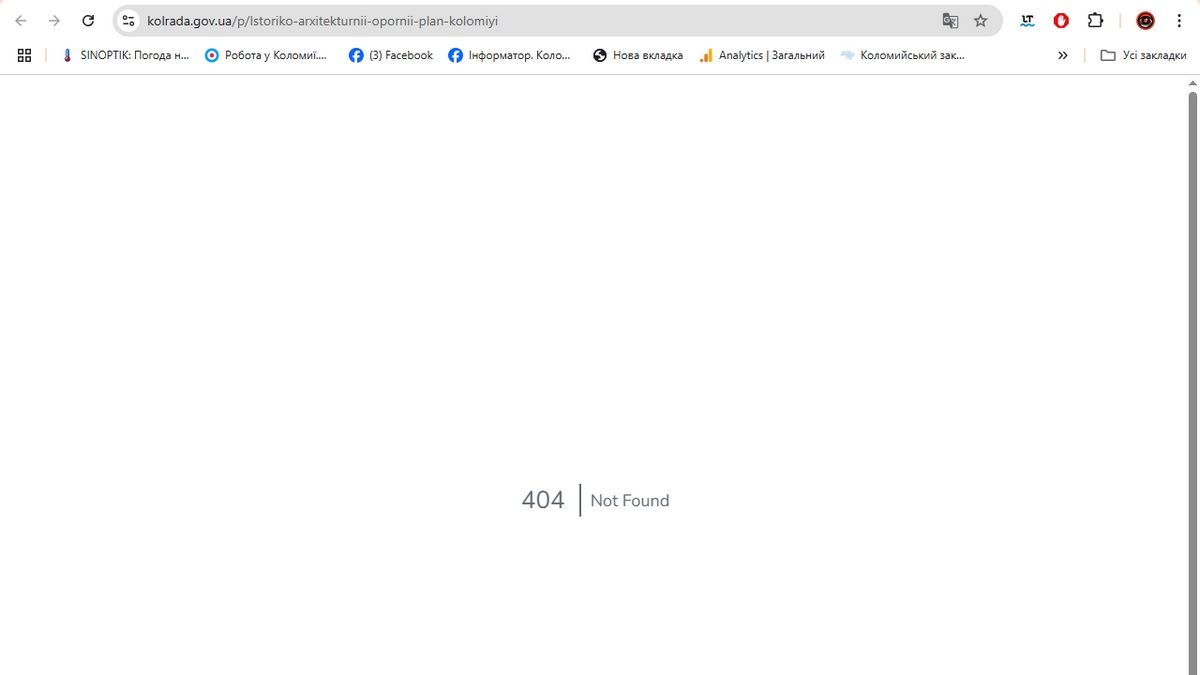1200x675 pixels.
Task: Expand the hidden bookmarks chevron
Action: point(1062,56)
